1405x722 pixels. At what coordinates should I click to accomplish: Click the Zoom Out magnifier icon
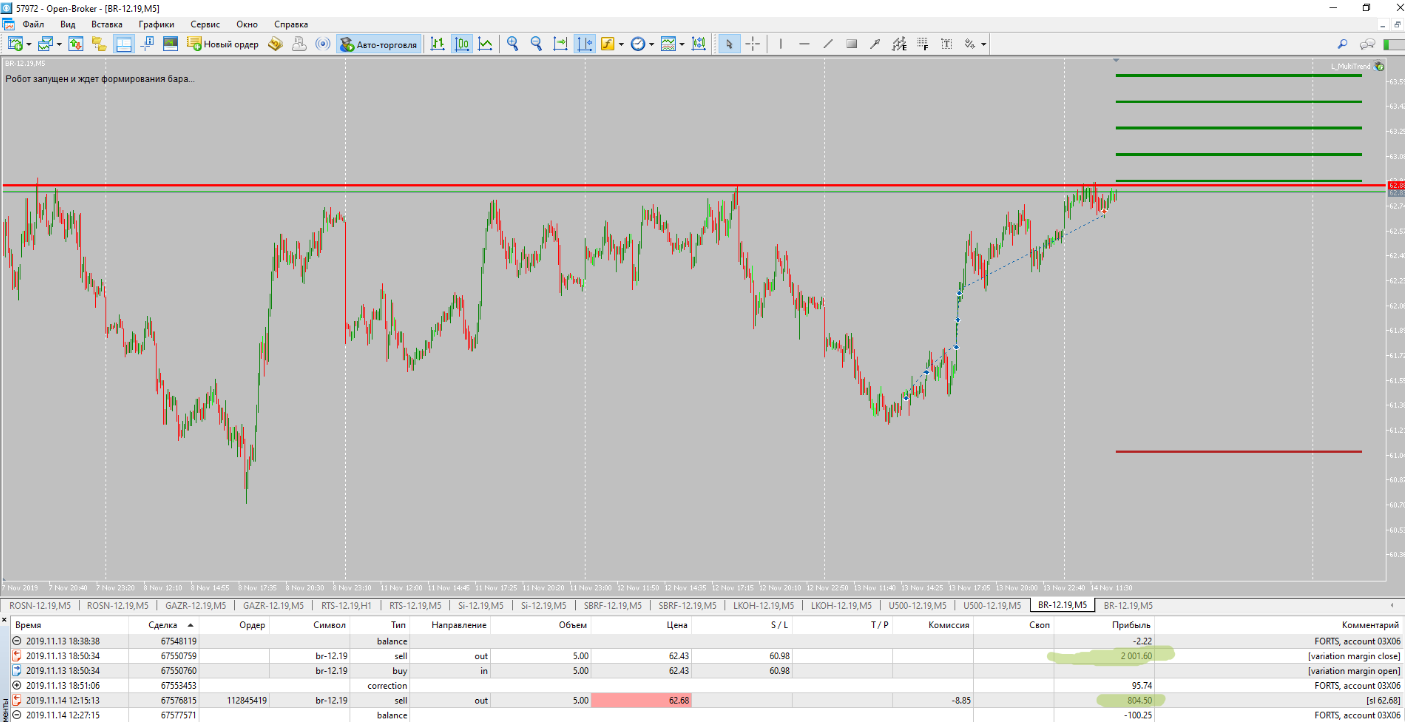pos(536,44)
